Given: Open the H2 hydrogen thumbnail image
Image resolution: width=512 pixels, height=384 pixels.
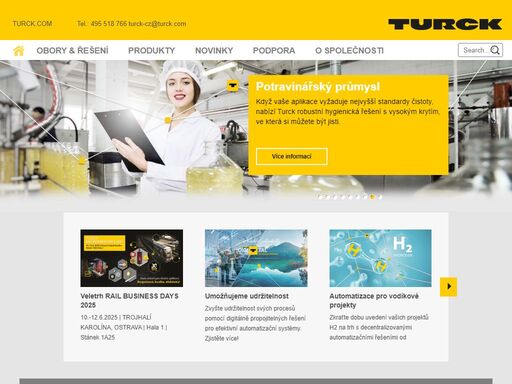Looking at the screenshot, I should pos(380,258).
